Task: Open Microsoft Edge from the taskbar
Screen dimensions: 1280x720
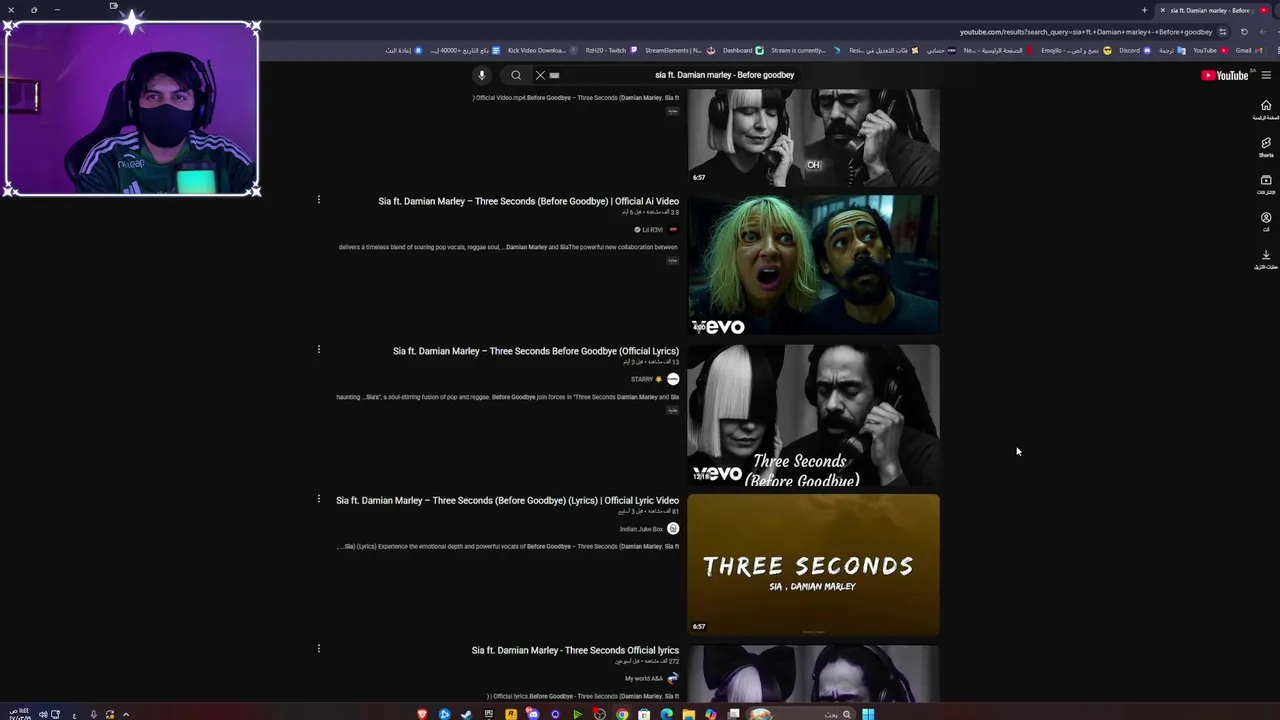Action: (x=666, y=714)
